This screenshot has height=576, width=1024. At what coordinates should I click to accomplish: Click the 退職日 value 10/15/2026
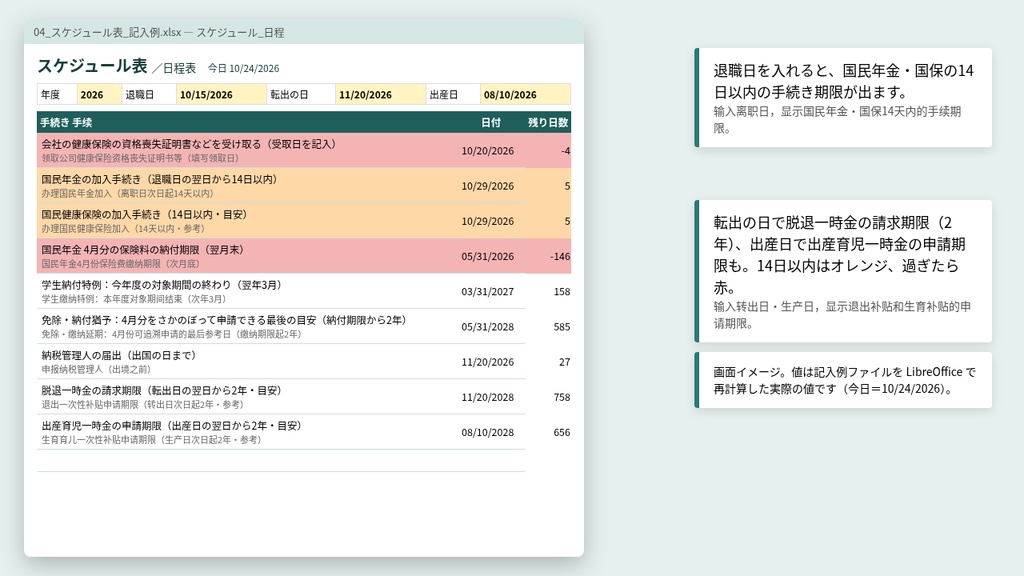click(221, 95)
